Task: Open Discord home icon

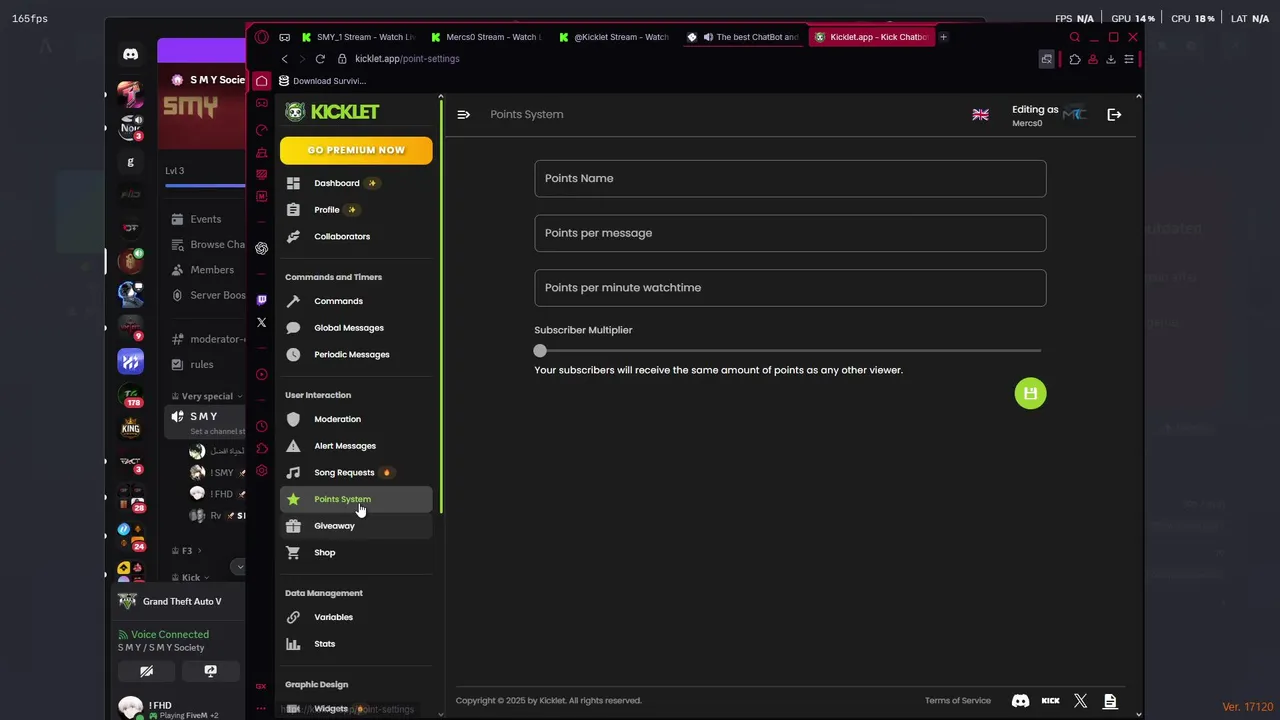Action: tap(131, 54)
